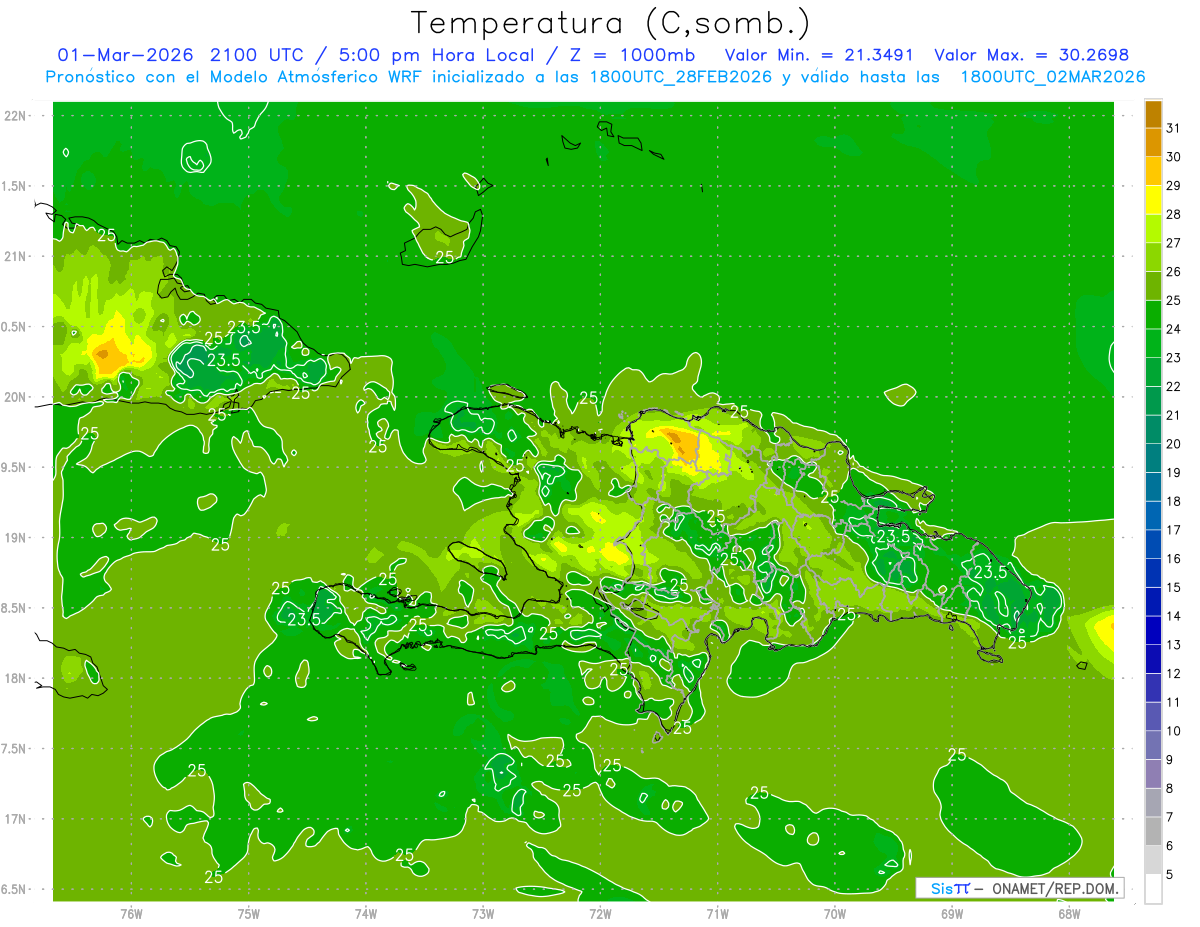The width and height of the screenshot is (1200, 927).
Task: Click color scale label 23
Action: click(x=1173, y=358)
